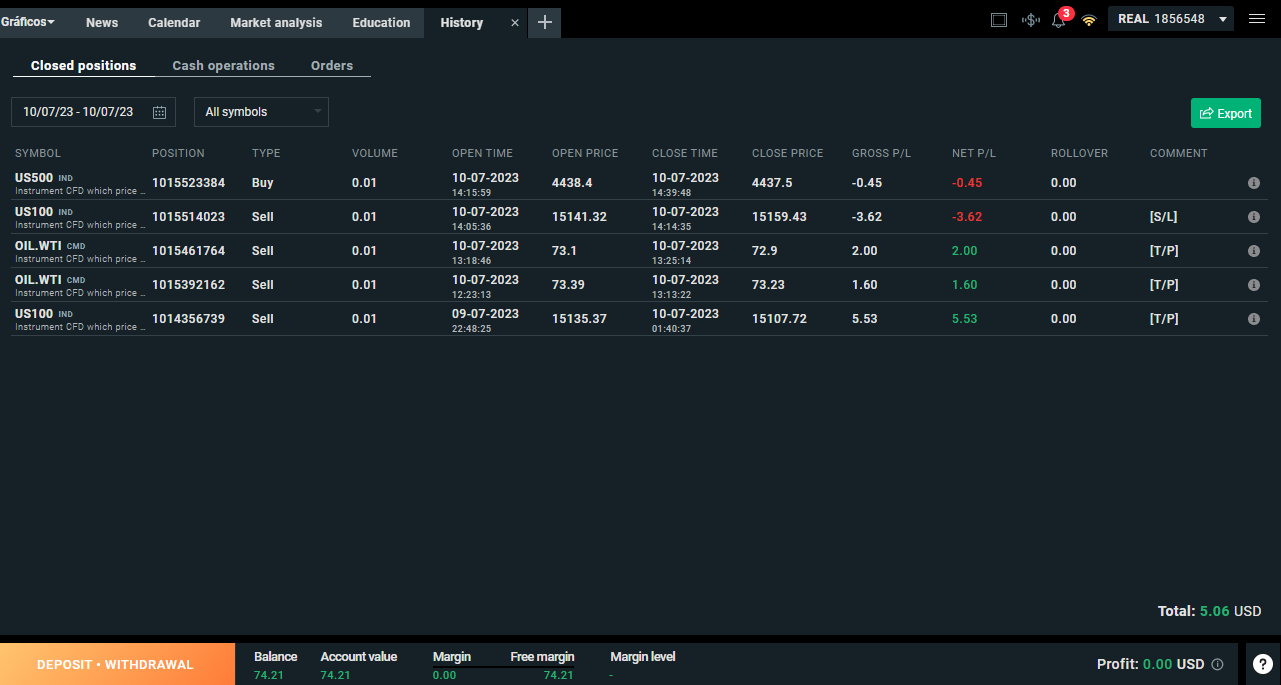Click net P/L value 5.53
This screenshot has height=685, width=1281.
[x=965, y=319]
